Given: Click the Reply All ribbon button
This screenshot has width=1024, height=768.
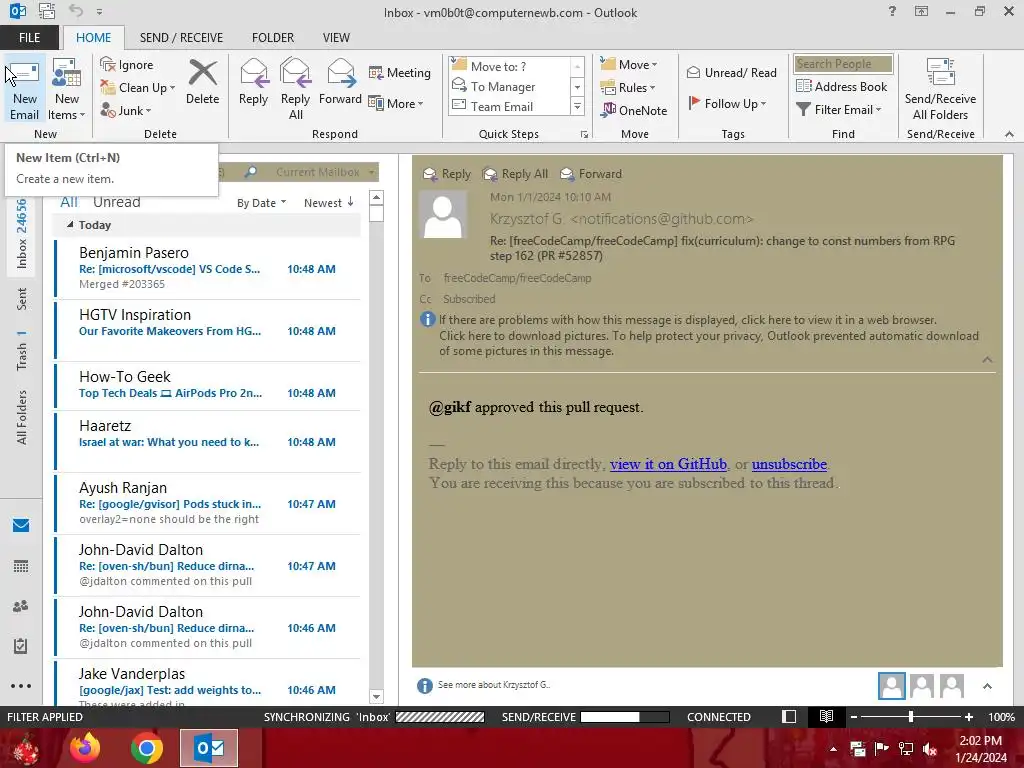Looking at the screenshot, I should click(x=295, y=89).
